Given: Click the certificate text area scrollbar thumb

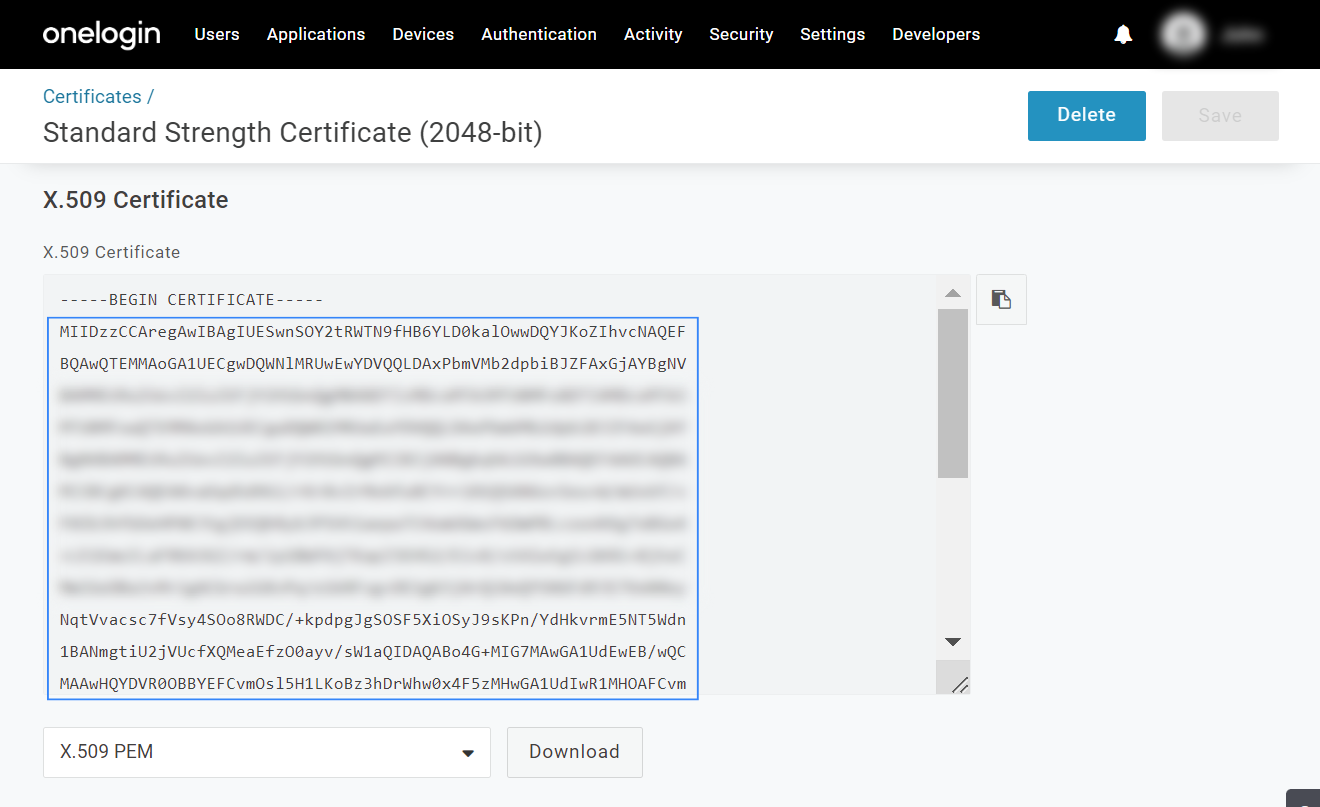Looking at the screenshot, I should (x=953, y=393).
